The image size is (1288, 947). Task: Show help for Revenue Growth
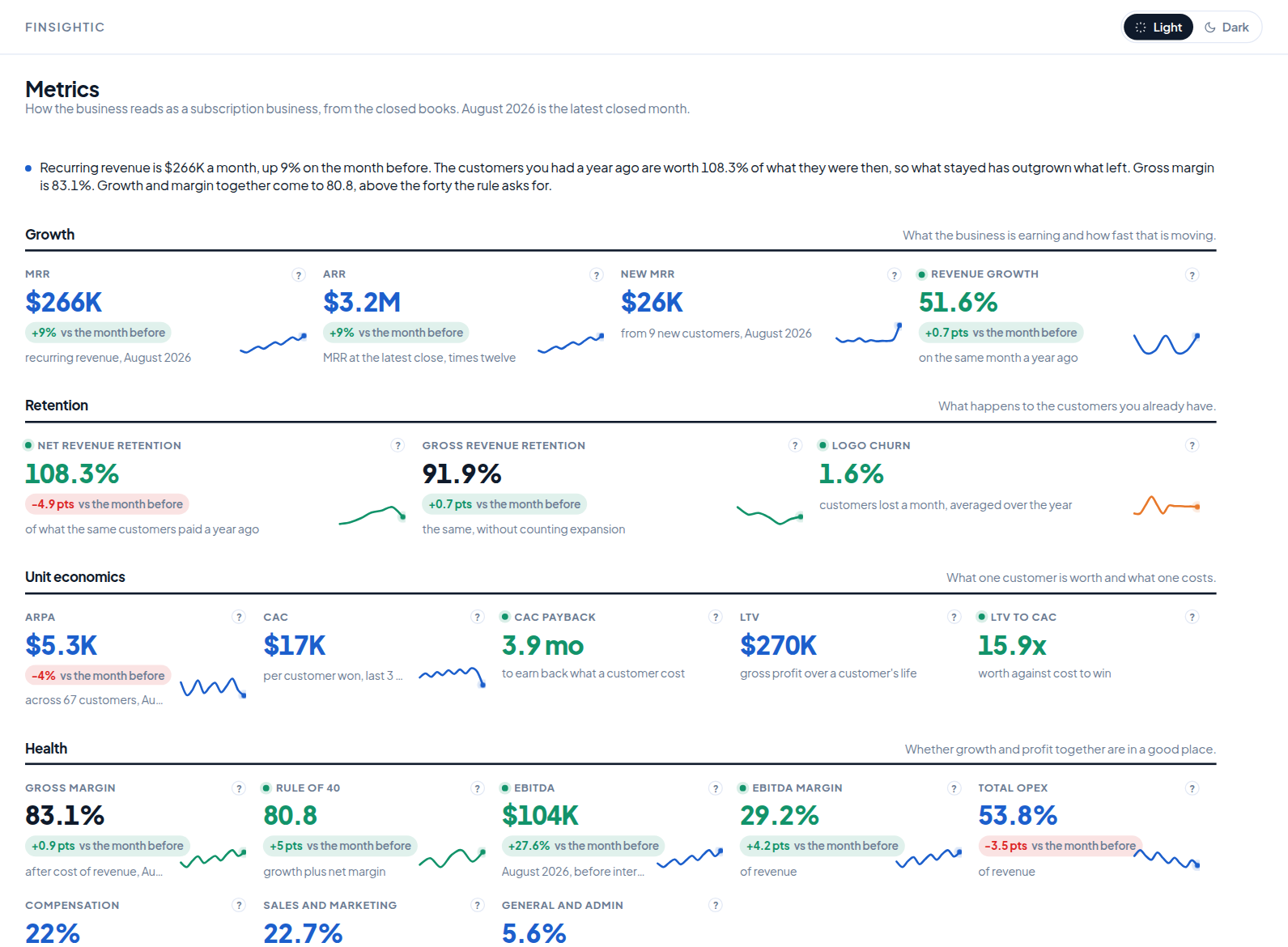[1192, 275]
